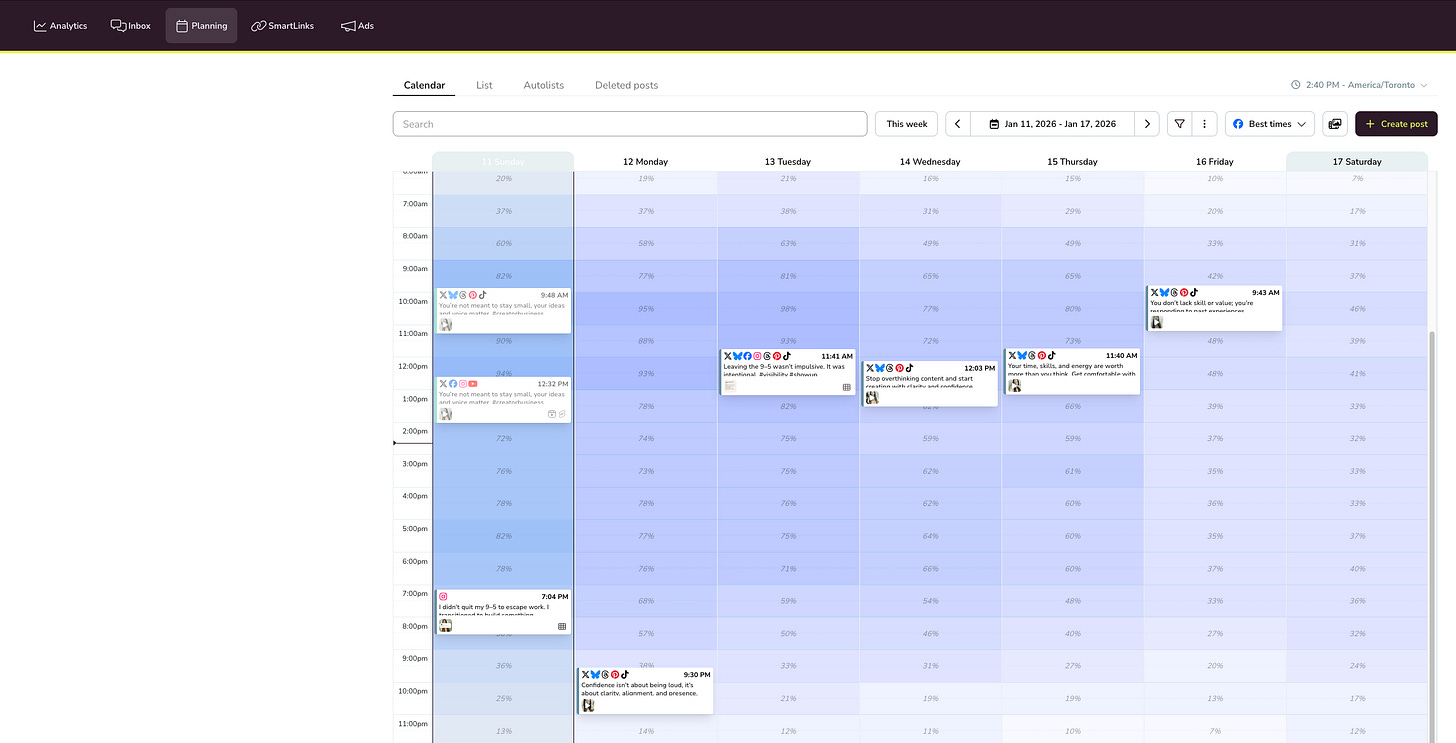Click the TikTok icon on the 9:48 AM post
The width and height of the screenshot is (1456, 743).
pyautogui.click(x=482, y=295)
